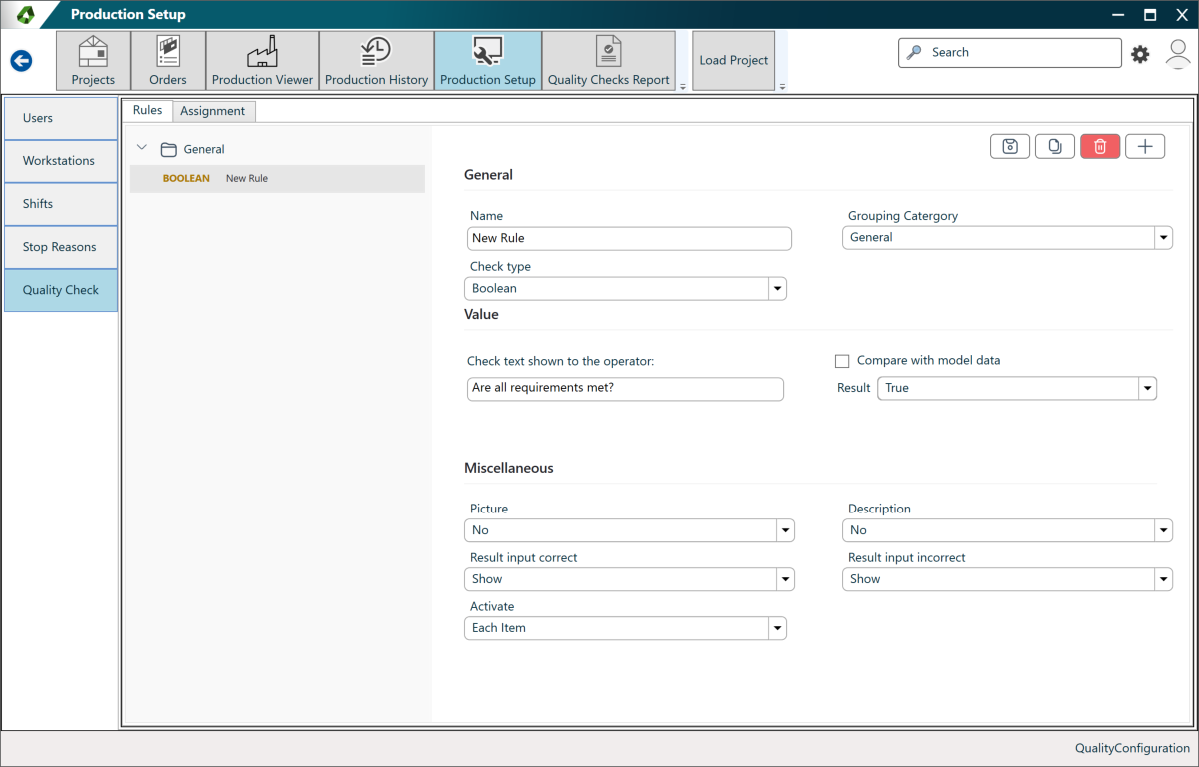Select the Production Setup toolbar item

tap(488, 60)
